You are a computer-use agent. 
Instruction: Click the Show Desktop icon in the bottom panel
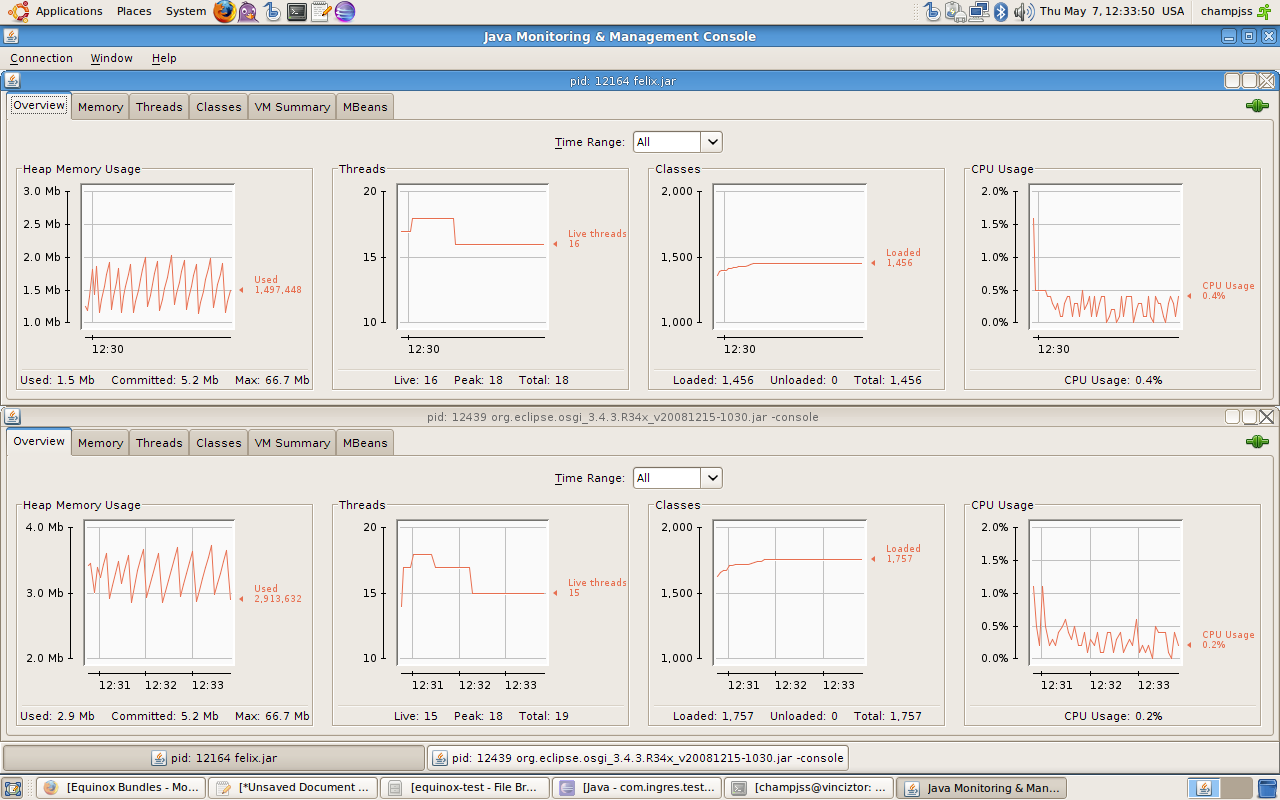(x=12, y=788)
